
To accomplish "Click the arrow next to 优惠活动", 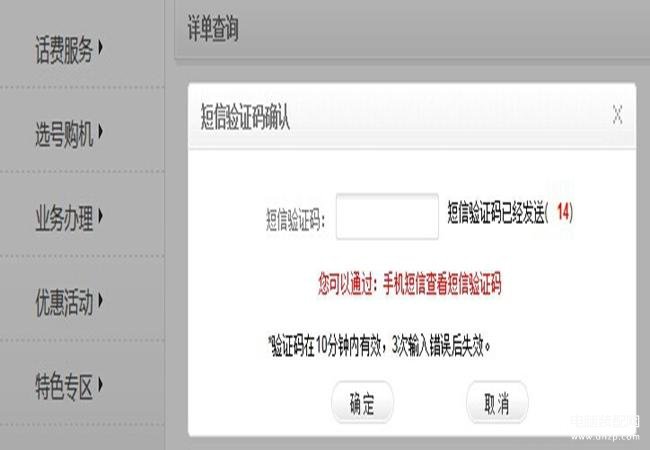I will point(100,300).
